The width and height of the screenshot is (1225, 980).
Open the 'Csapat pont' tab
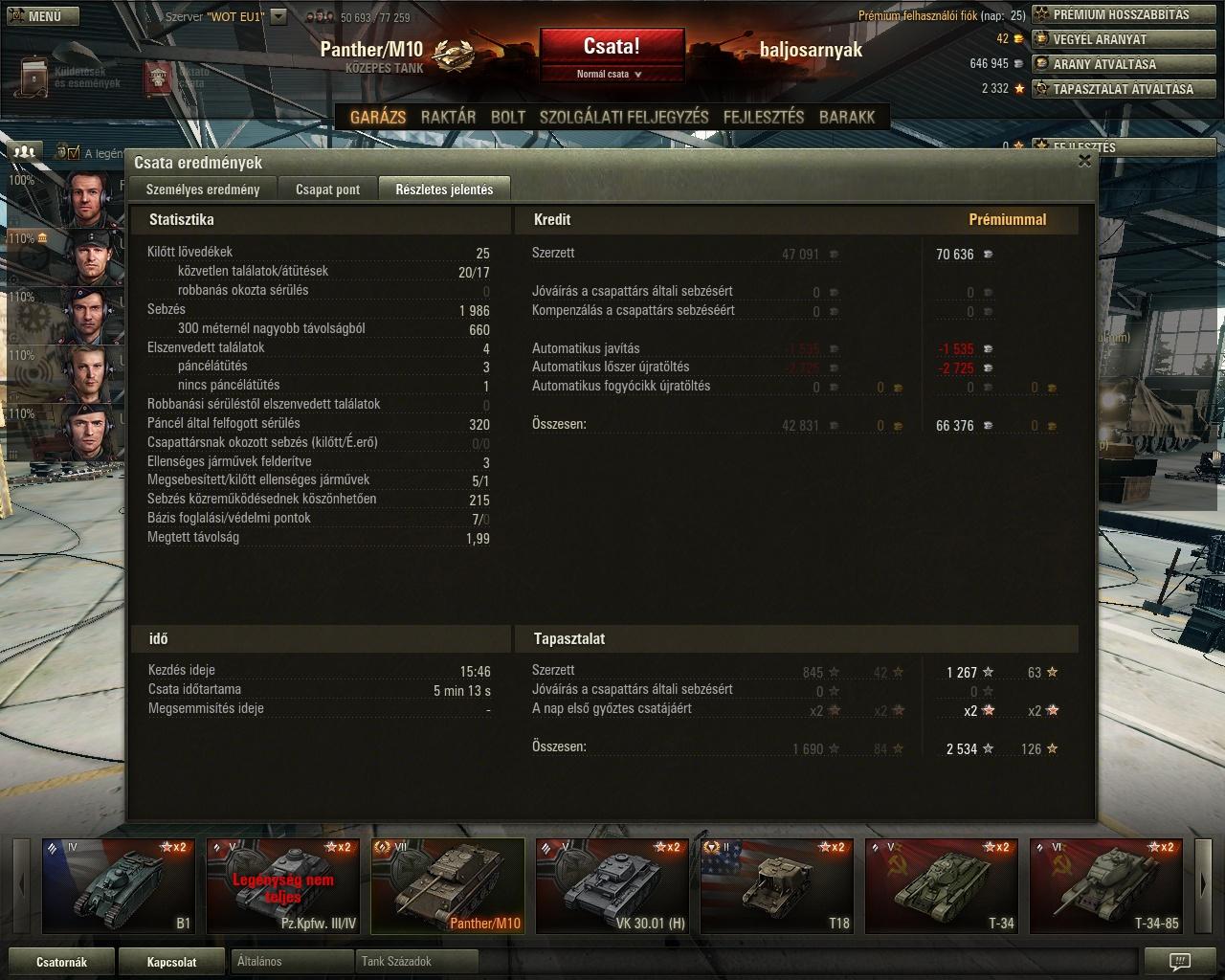coord(327,189)
